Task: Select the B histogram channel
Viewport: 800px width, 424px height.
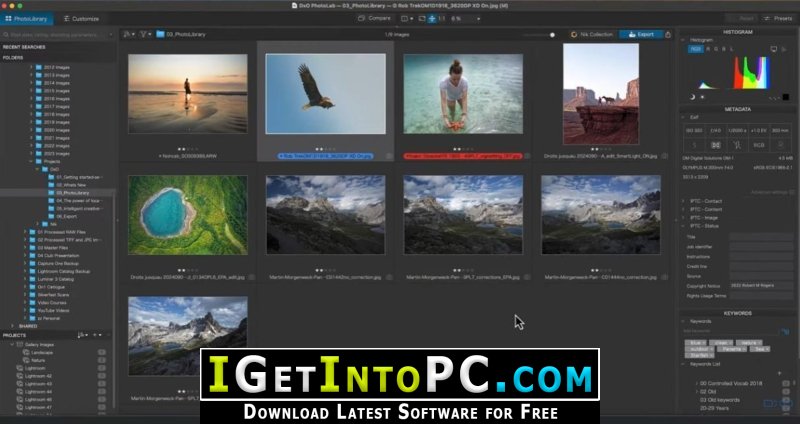Action: pos(723,49)
